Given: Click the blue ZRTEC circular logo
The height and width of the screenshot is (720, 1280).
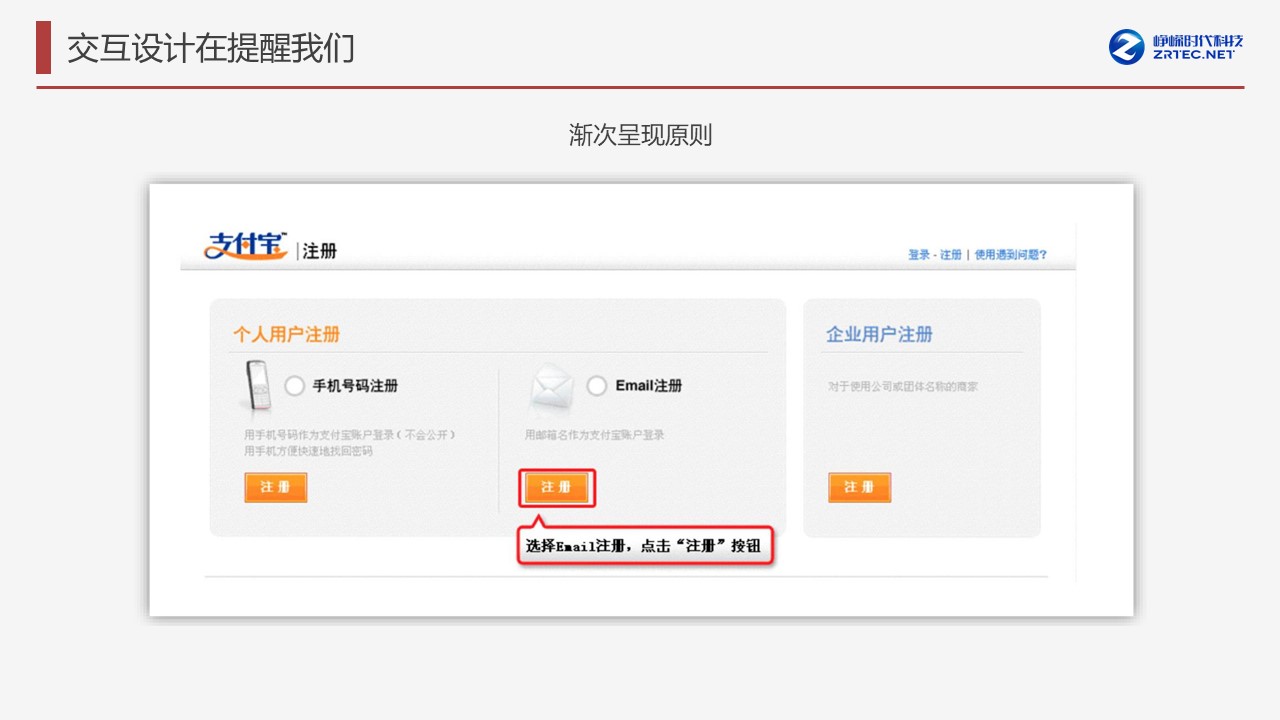Looking at the screenshot, I should tap(1127, 47).
